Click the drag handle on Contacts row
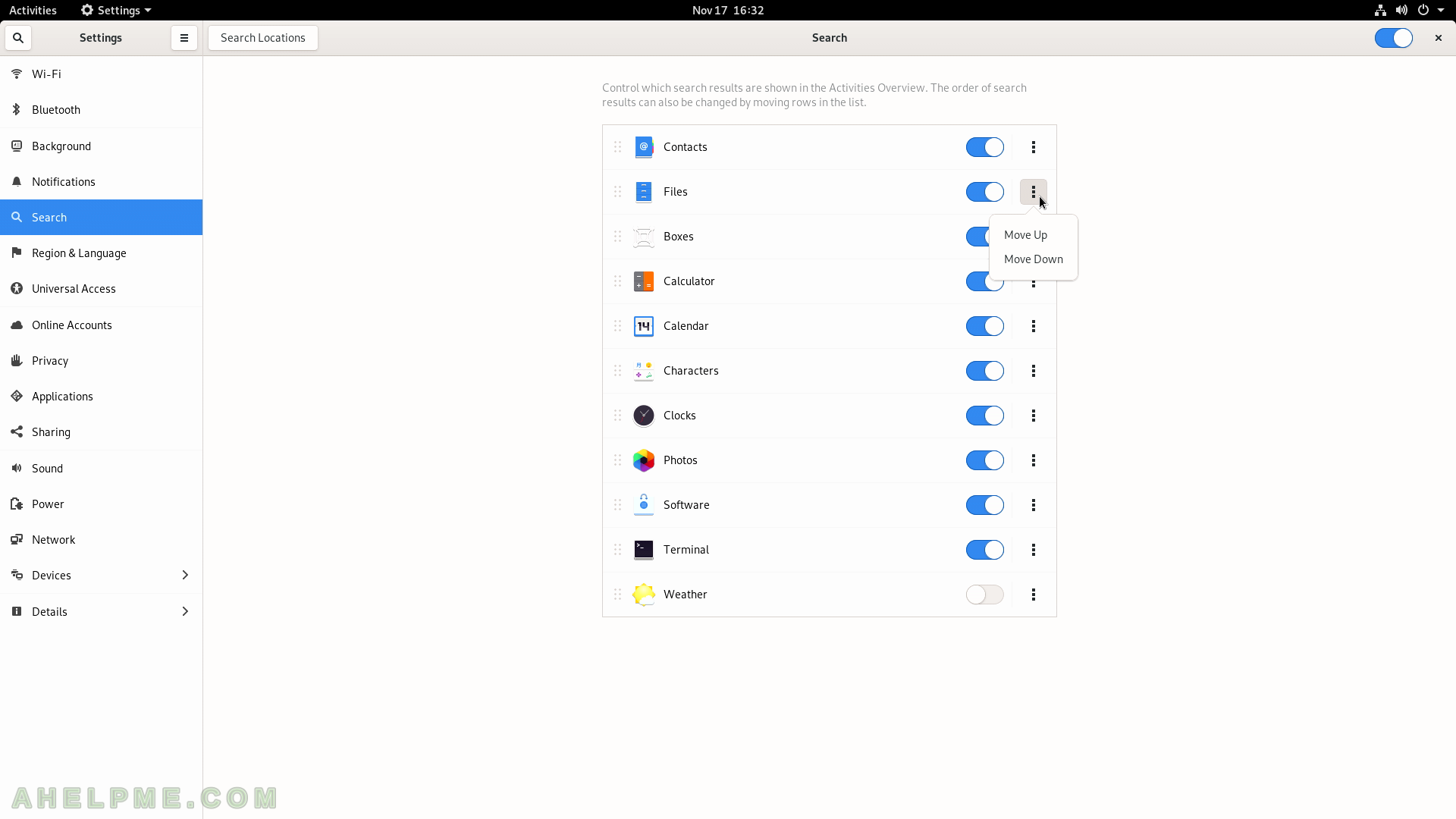The width and height of the screenshot is (1456, 819). click(617, 147)
